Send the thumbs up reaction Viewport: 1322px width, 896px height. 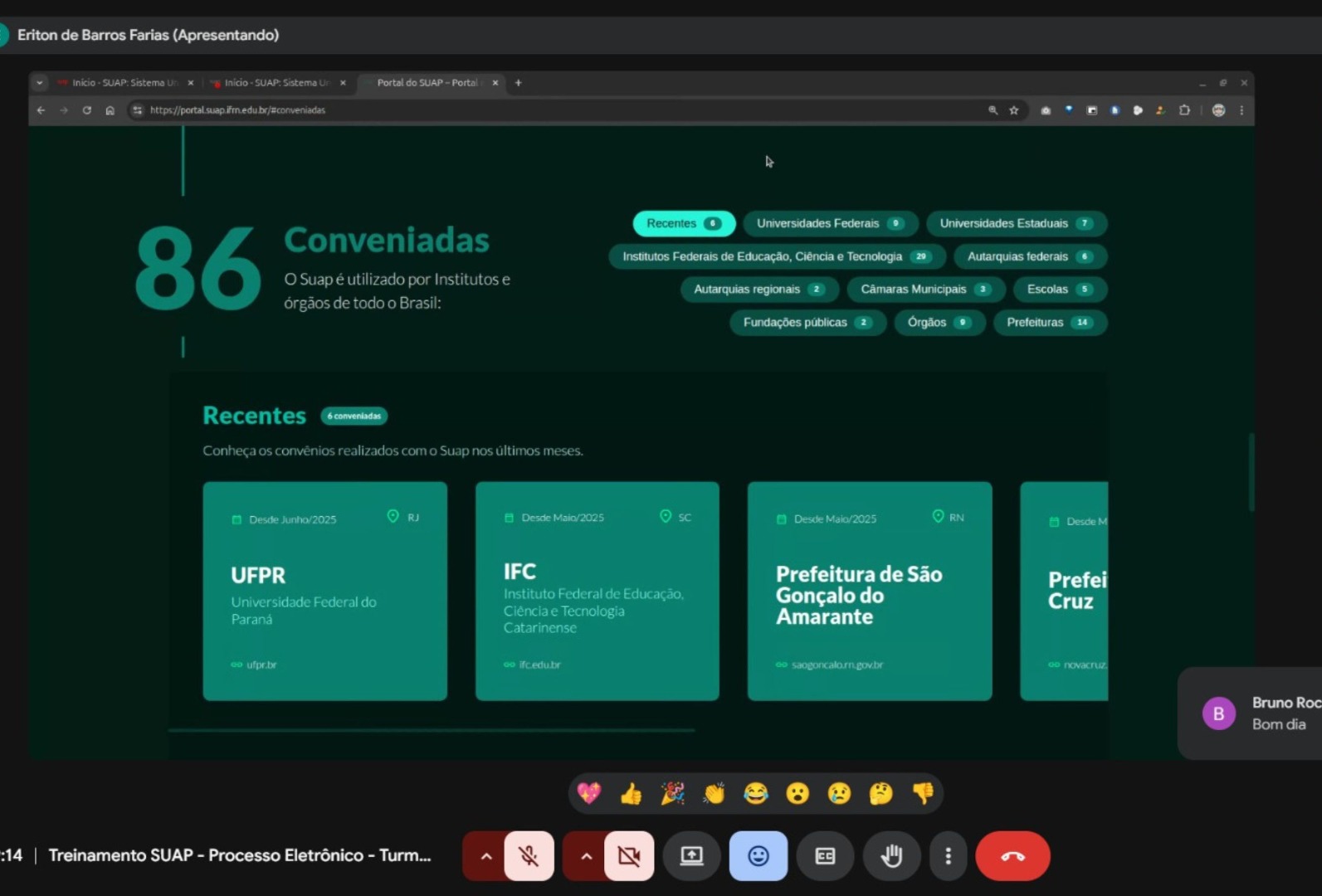point(631,793)
